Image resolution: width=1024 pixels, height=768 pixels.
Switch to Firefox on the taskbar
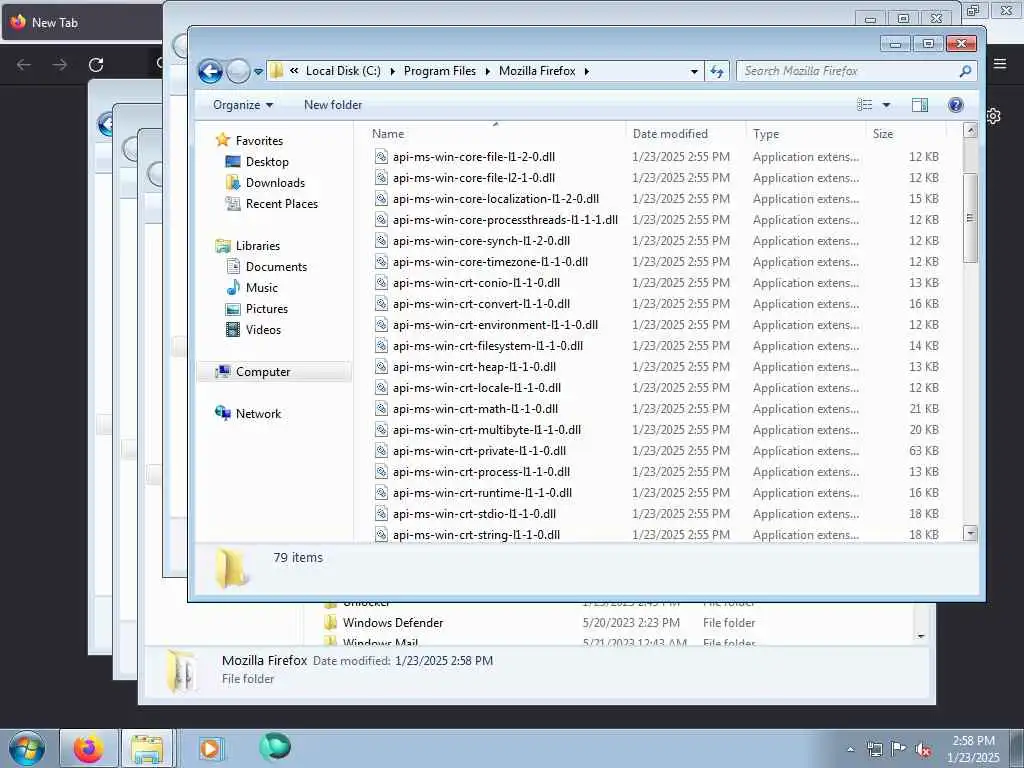88,748
